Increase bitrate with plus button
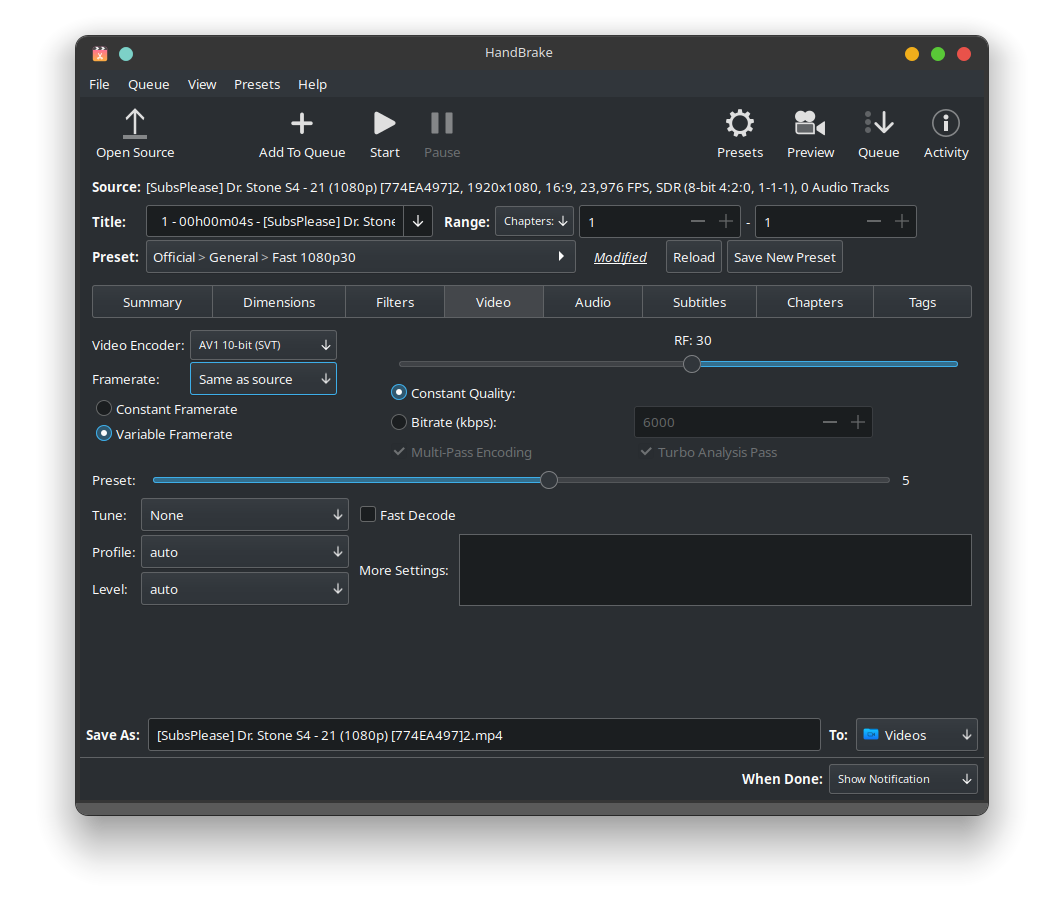 (x=858, y=422)
